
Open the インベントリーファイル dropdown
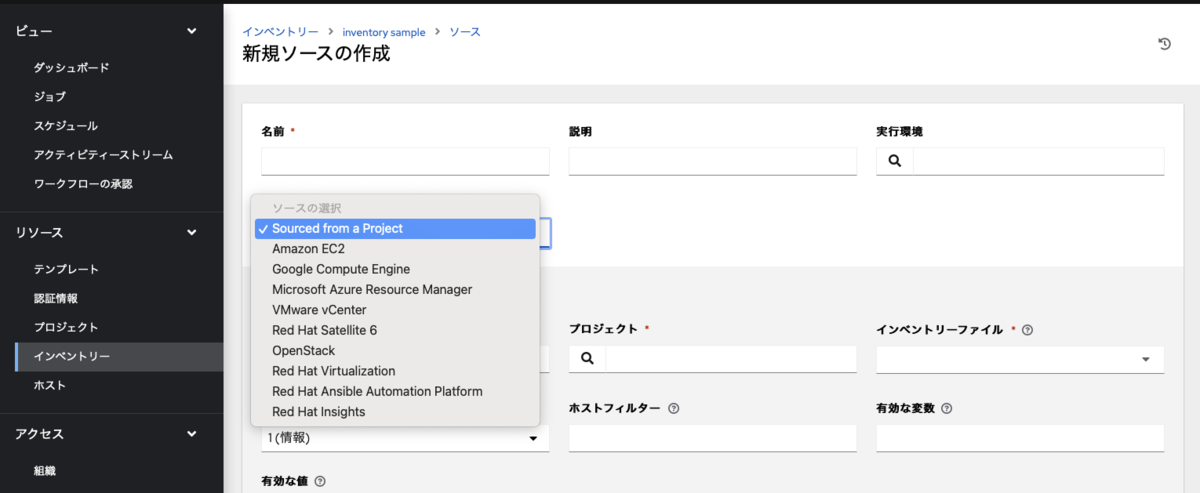coord(1020,359)
